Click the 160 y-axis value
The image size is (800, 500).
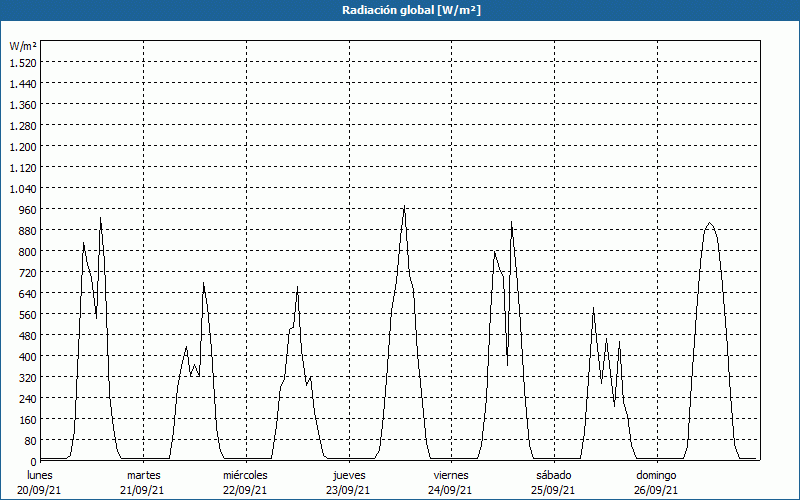click(x=28, y=419)
